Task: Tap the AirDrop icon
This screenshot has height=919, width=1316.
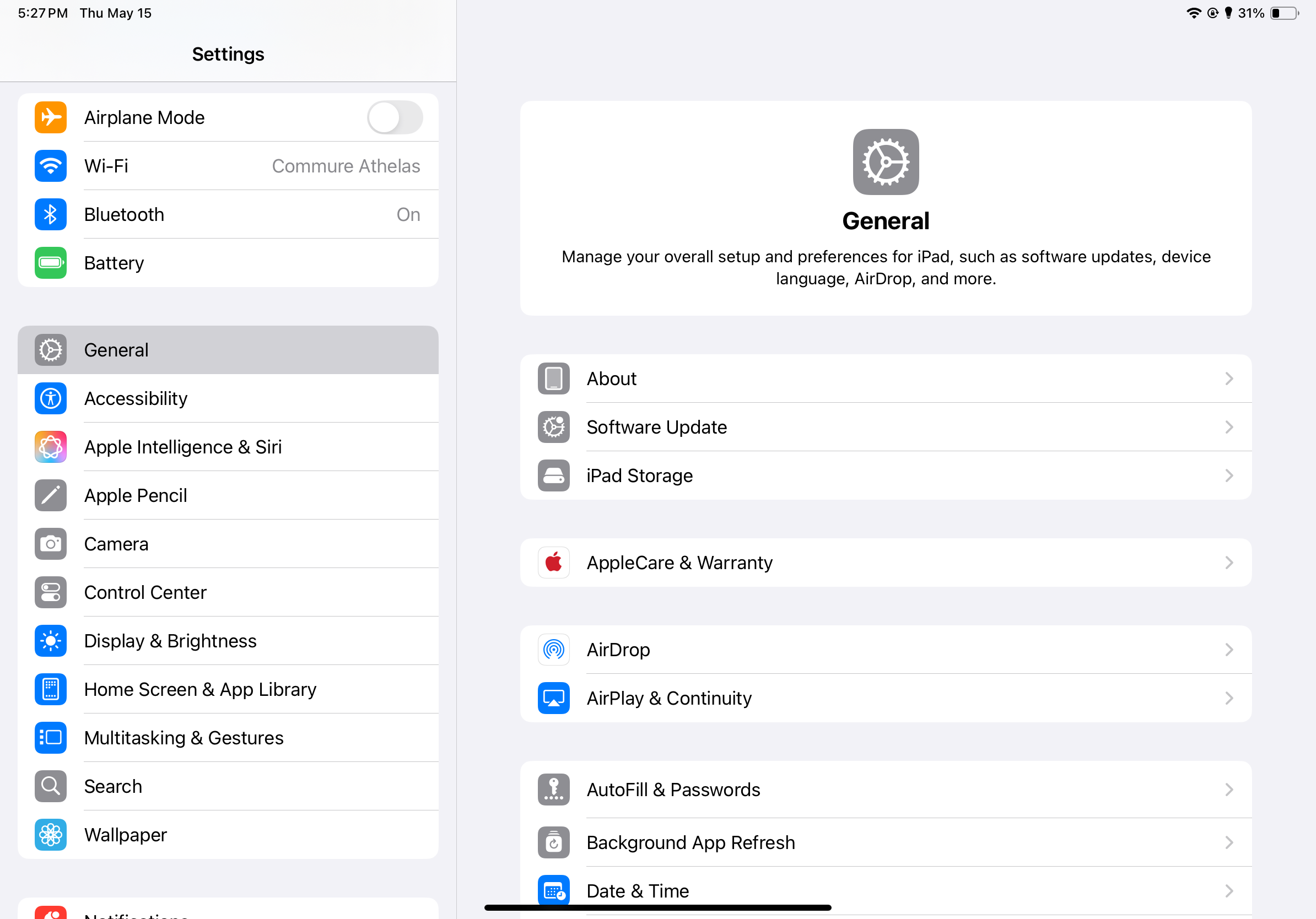Action: pyautogui.click(x=554, y=650)
